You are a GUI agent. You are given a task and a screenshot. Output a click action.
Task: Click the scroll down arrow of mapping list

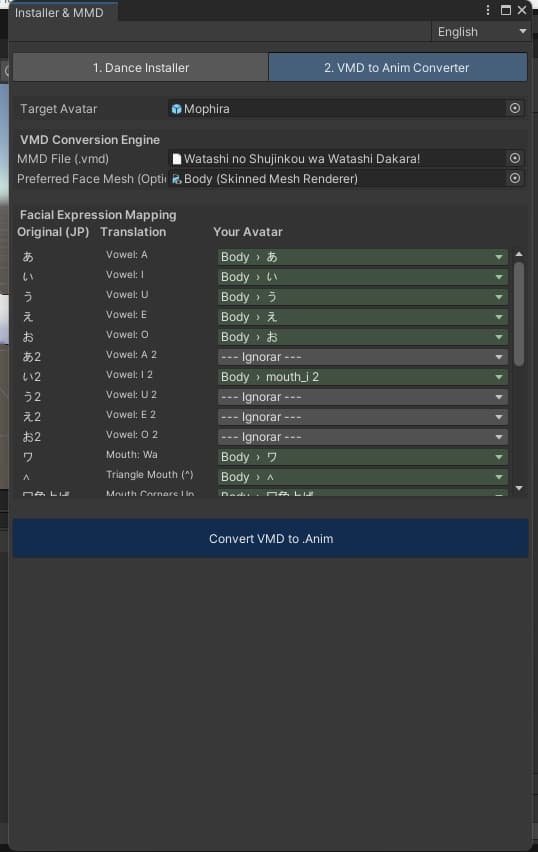coord(519,488)
